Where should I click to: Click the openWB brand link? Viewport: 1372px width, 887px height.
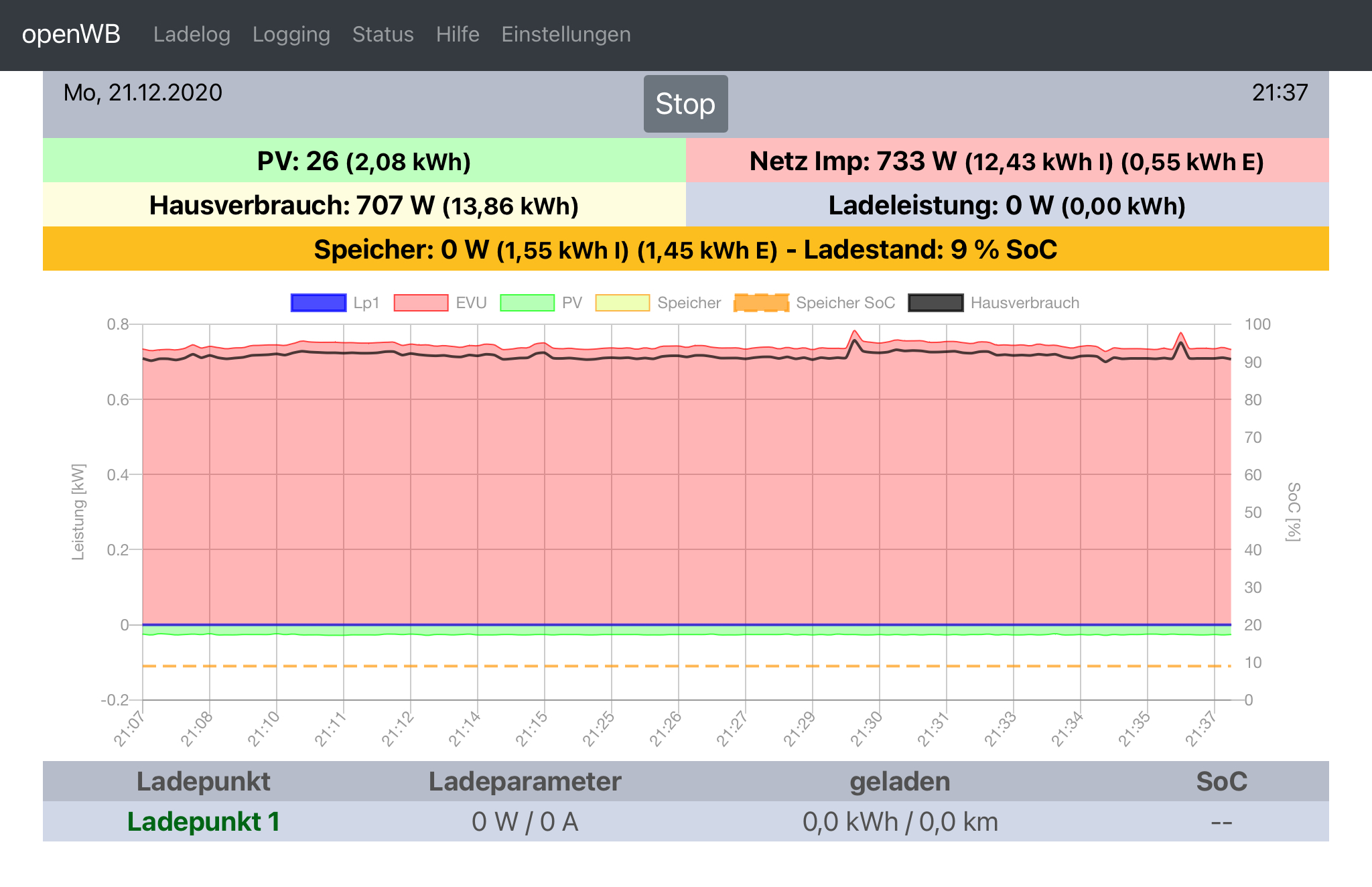(x=71, y=34)
